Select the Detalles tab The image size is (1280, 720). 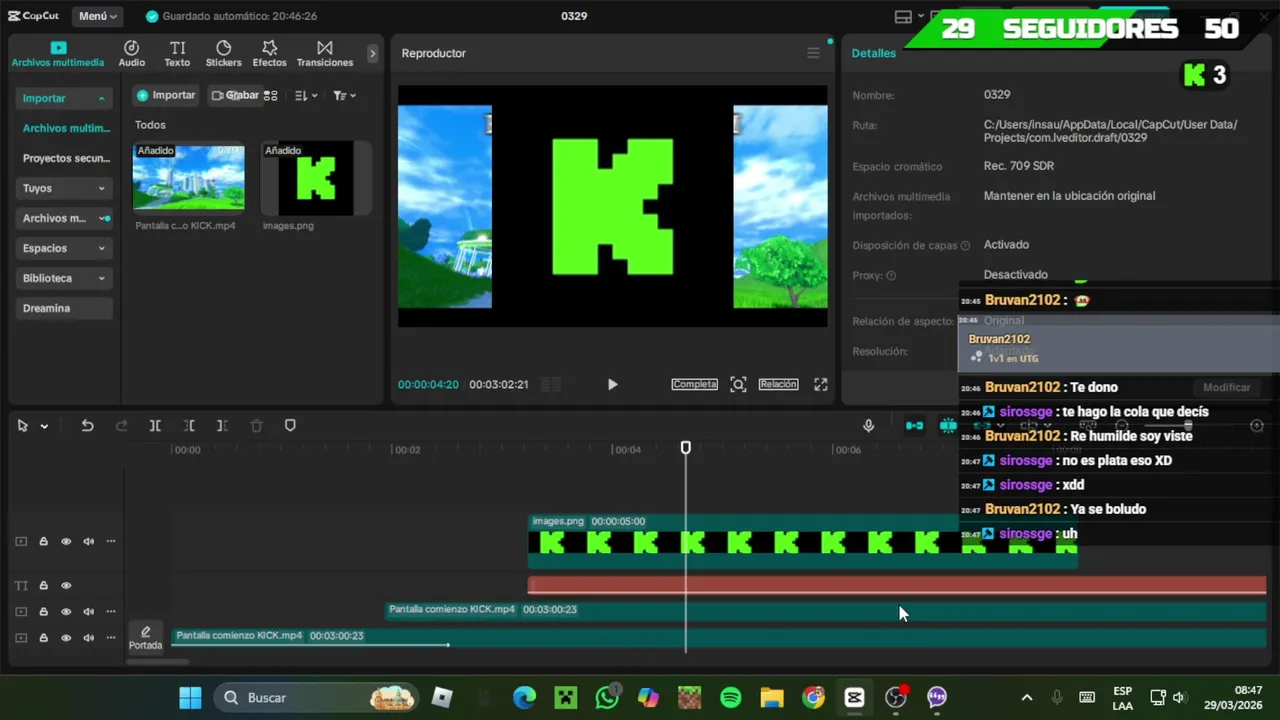pos(874,53)
